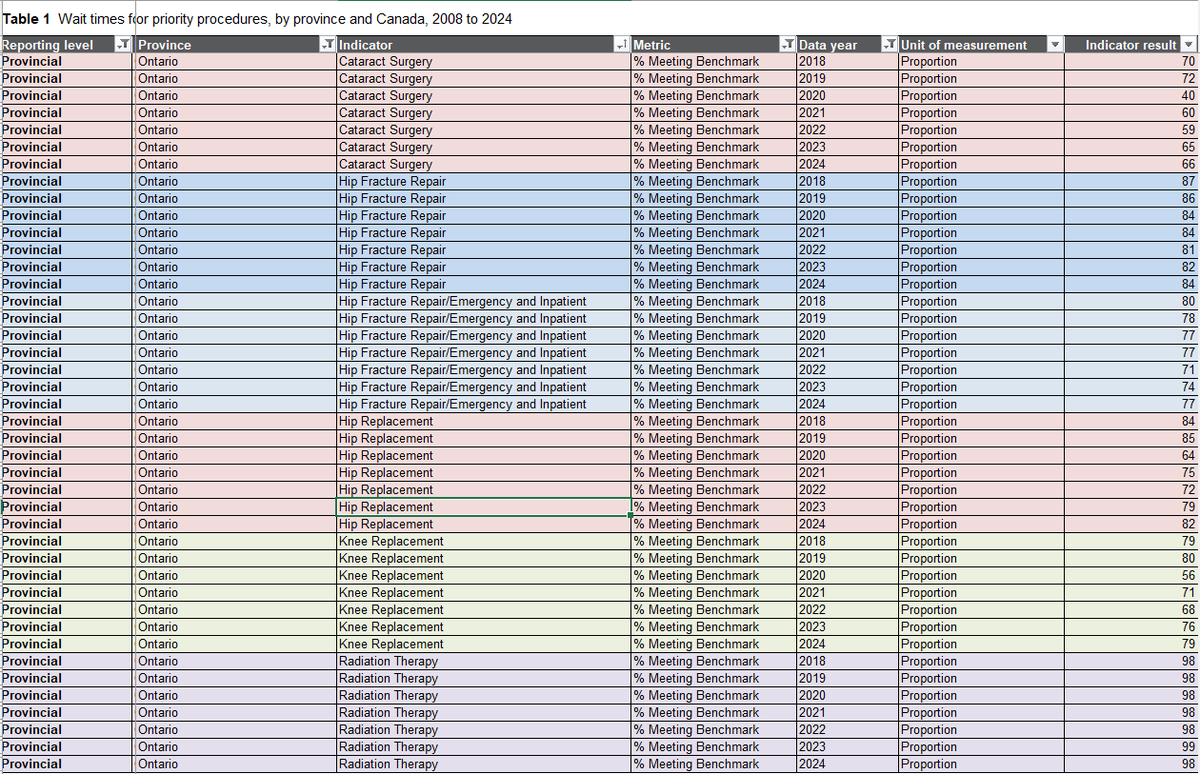The width and height of the screenshot is (1200, 774).
Task: Select the Table 1 title cell
Action: point(259,19)
